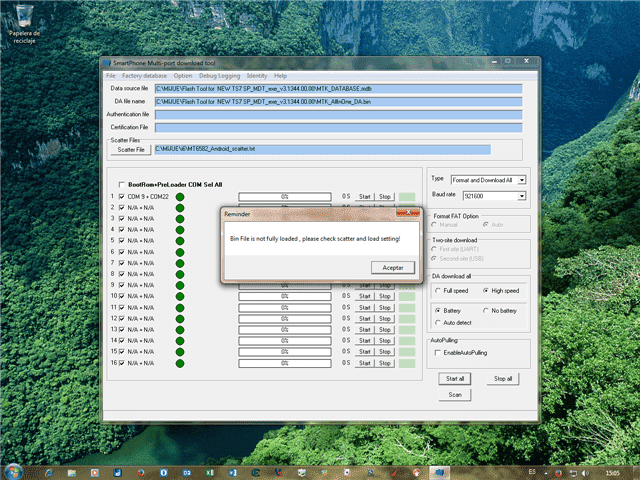Screen dimensions: 640x480
Task: Click Start button for port 1
Action: [364, 197]
